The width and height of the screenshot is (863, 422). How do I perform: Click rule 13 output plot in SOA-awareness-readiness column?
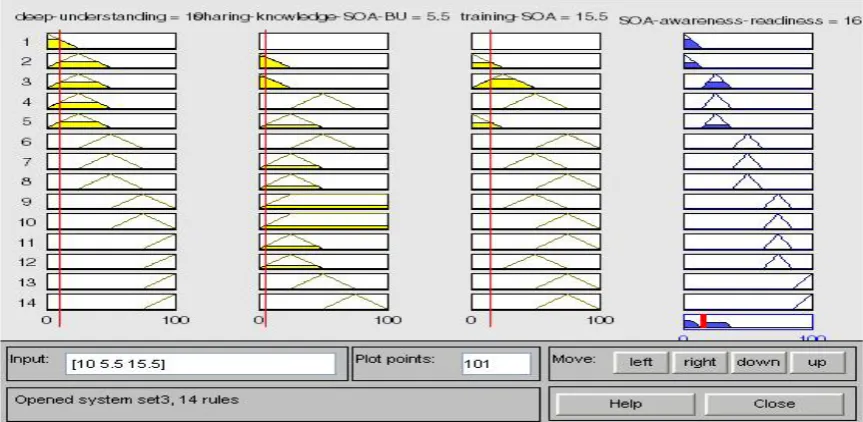pyautogui.click(x=748, y=282)
